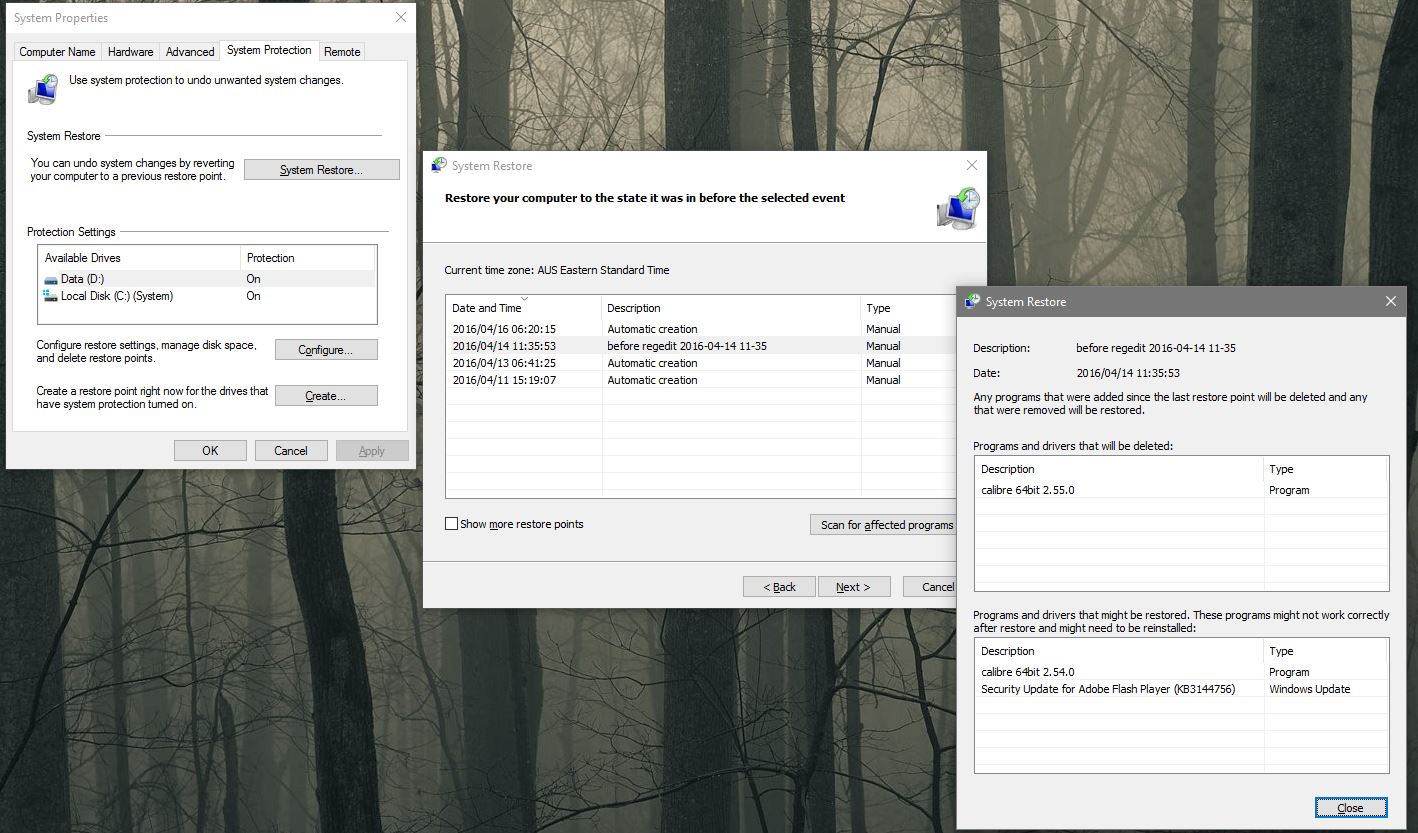Cancel the System Properties dialog

tap(291, 451)
